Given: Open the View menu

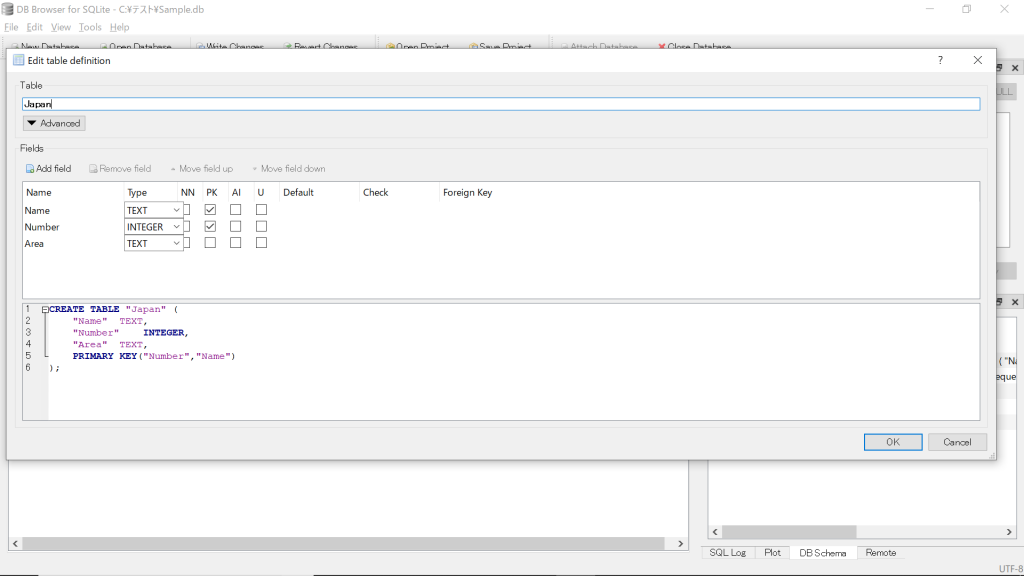Looking at the screenshot, I should point(61,27).
